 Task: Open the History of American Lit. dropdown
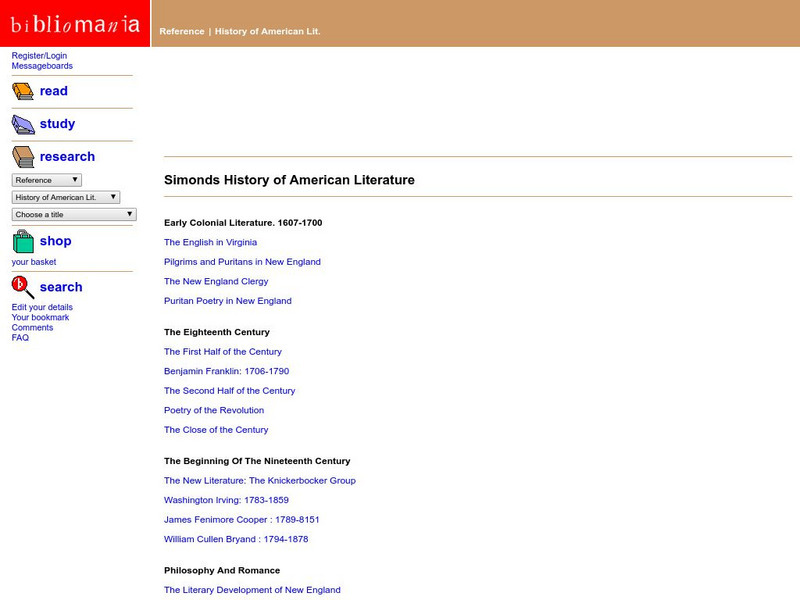[x=66, y=197]
